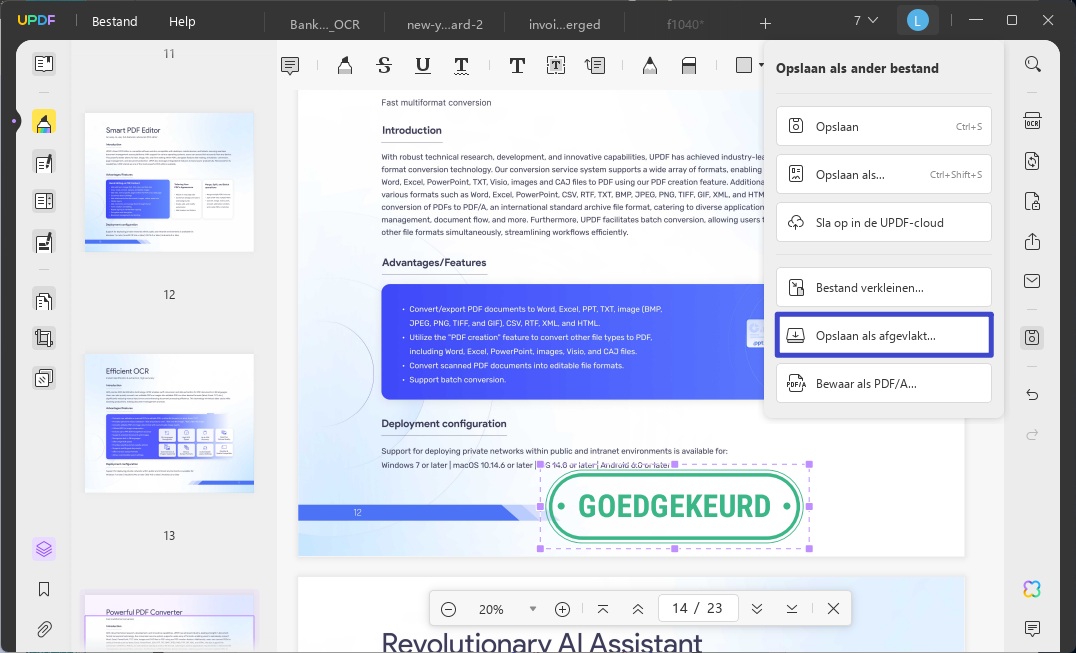Open the Organize pages icon in sidebar
The height and width of the screenshot is (653, 1076).
click(x=44, y=300)
